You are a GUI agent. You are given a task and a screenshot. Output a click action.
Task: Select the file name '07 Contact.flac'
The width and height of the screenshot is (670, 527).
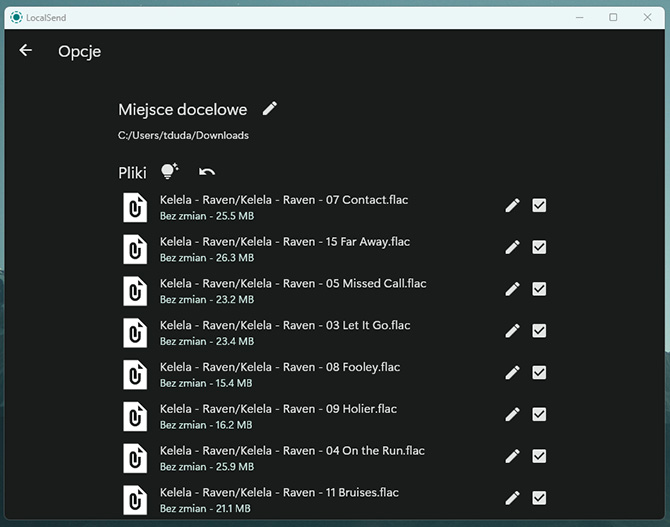[367, 200]
